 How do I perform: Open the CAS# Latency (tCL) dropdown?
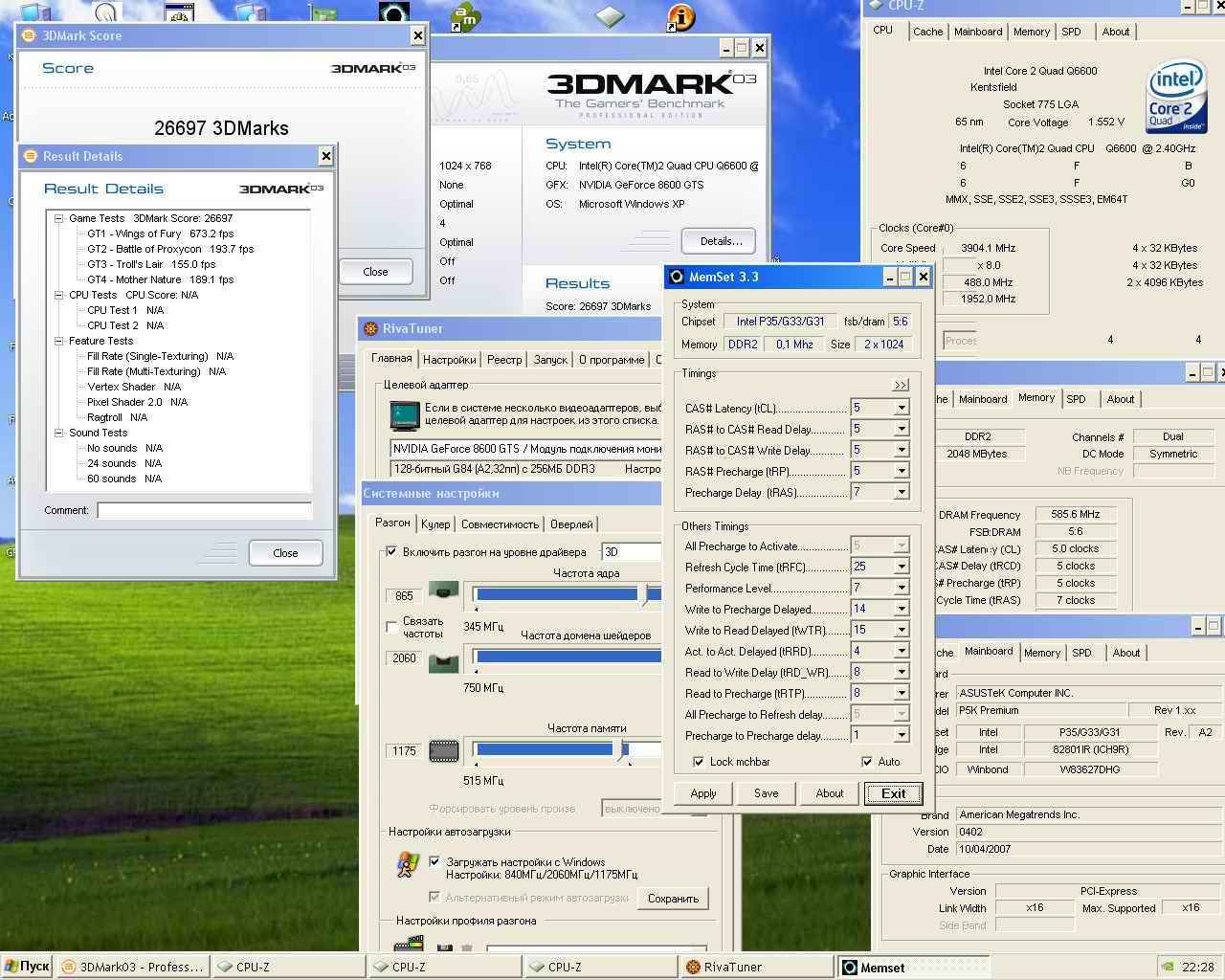tap(901, 408)
